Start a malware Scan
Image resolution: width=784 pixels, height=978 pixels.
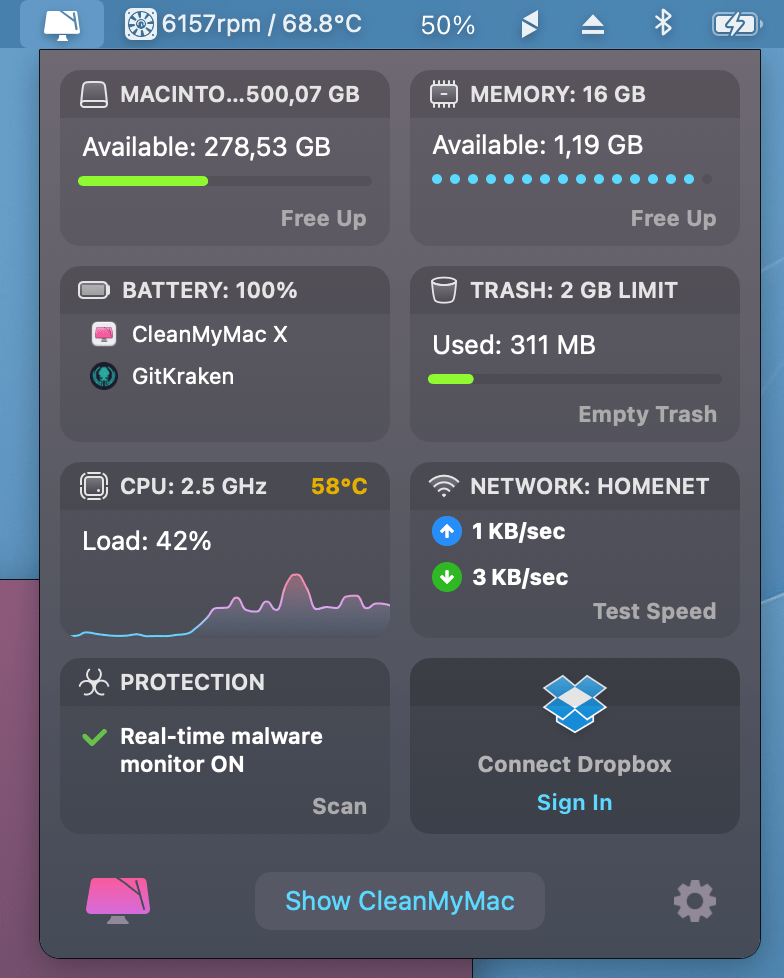coord(339,806)
